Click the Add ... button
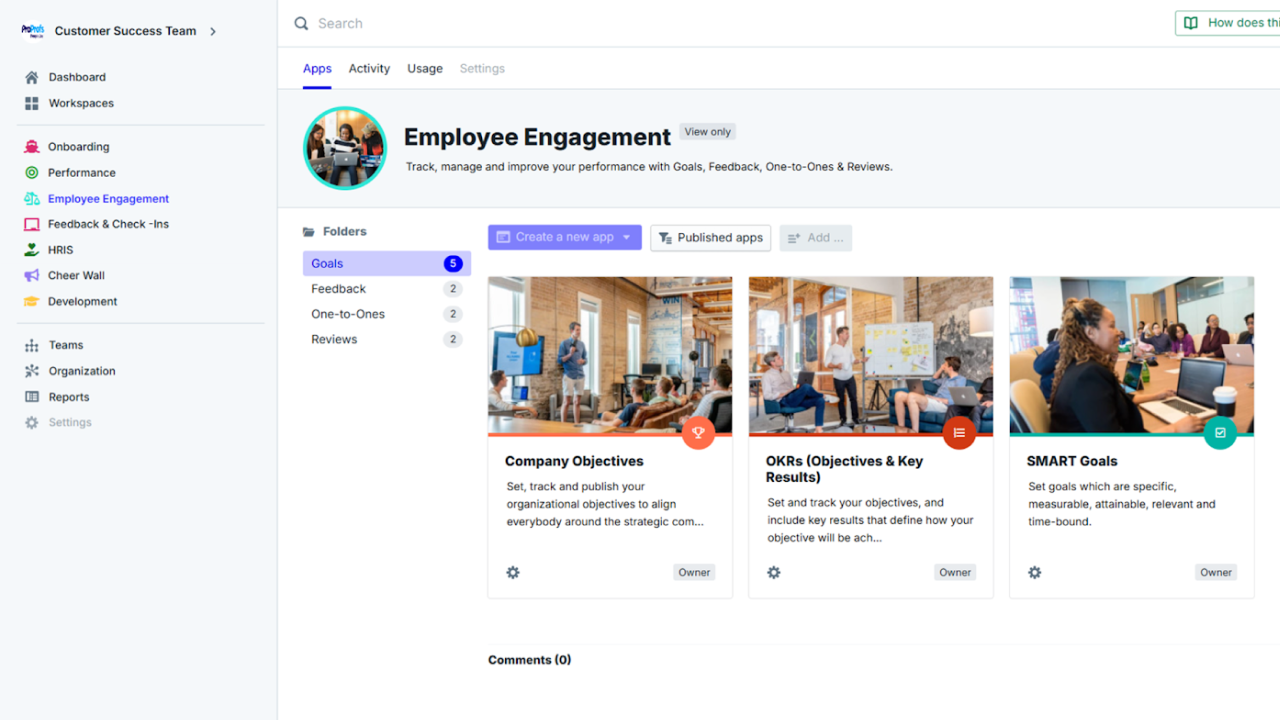Image resolution: width=1280 pixels, height=720 pixels. tap(815, 238)
